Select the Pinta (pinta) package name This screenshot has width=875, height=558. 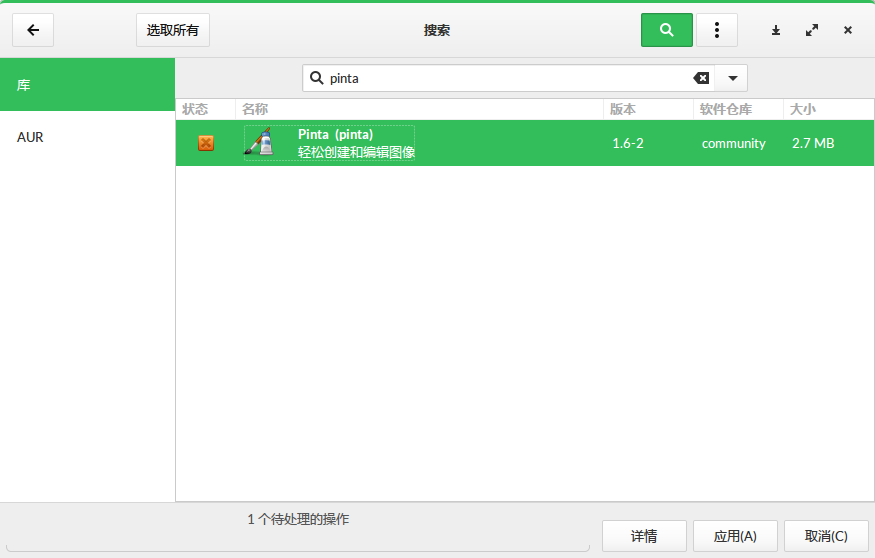point(335,134)
